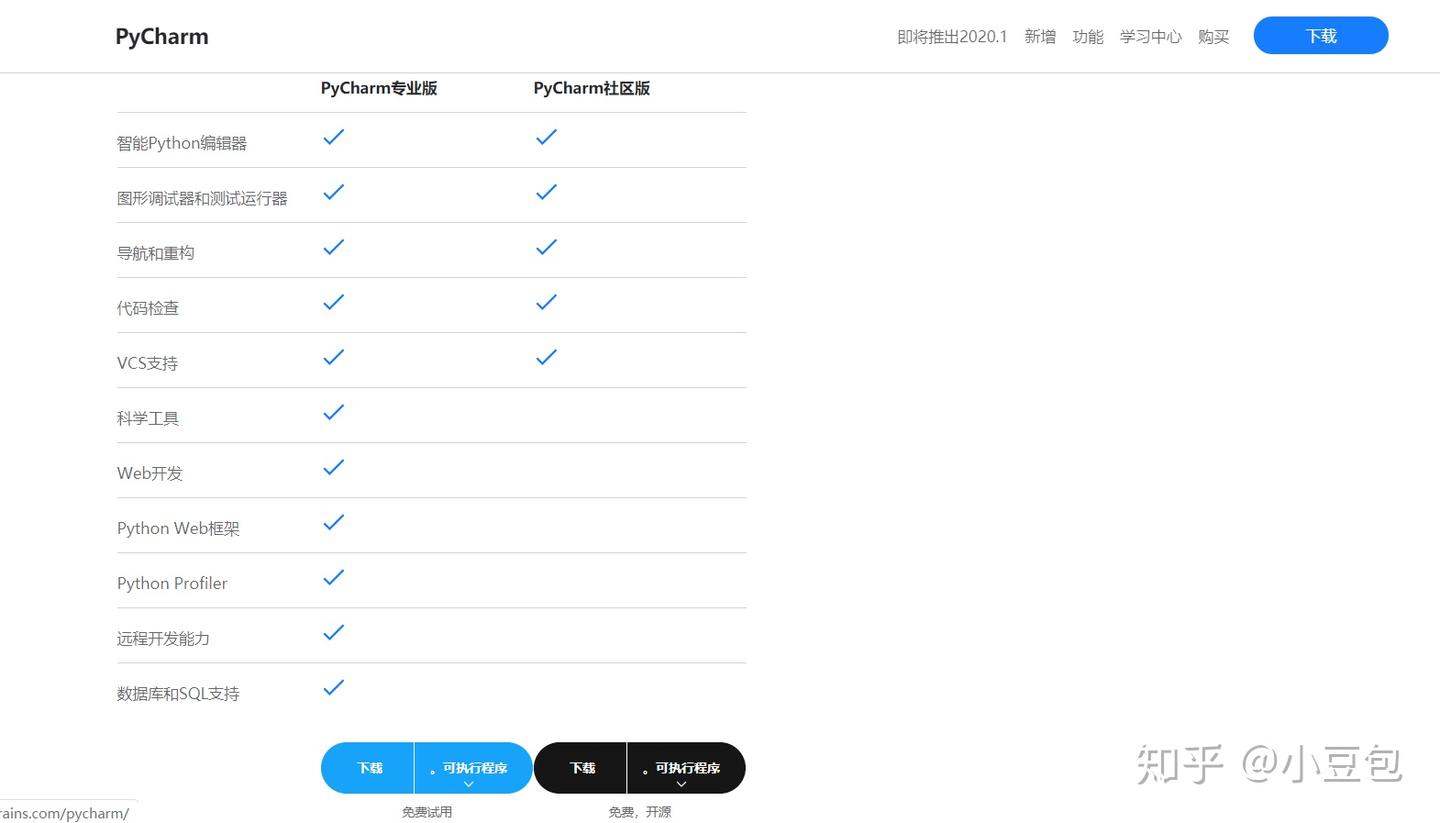Click the checkmark for Python Web框架

tap(334, 522)
